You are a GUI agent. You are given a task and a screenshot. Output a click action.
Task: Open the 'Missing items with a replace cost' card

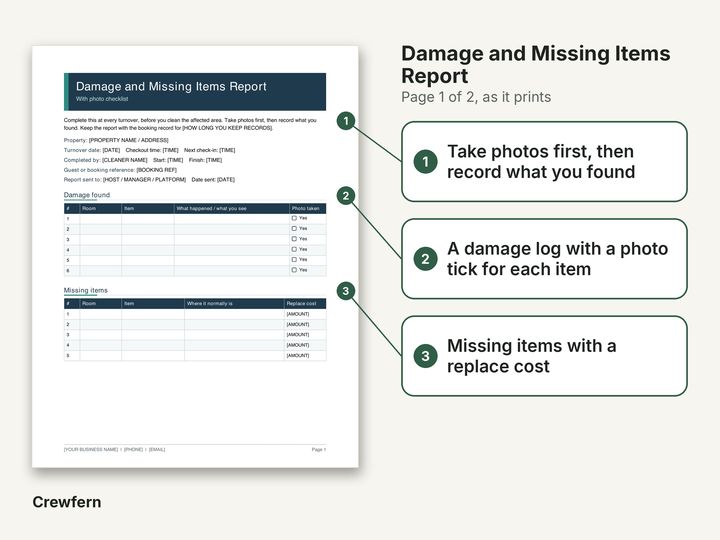click(x=544, y=356)
